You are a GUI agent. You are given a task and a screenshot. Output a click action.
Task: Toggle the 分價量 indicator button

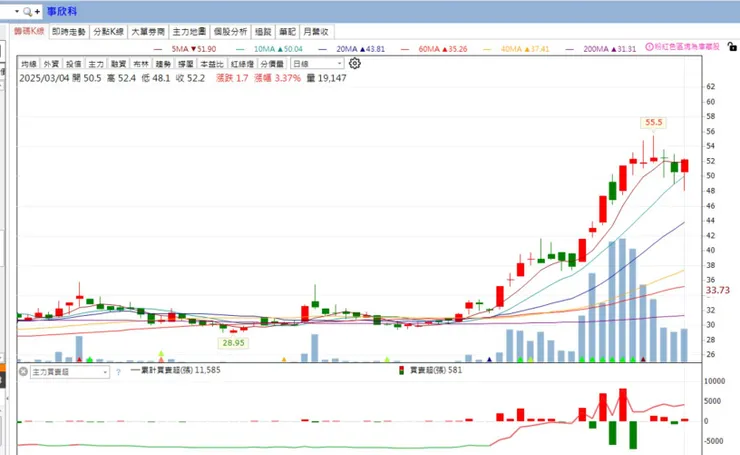272,64
